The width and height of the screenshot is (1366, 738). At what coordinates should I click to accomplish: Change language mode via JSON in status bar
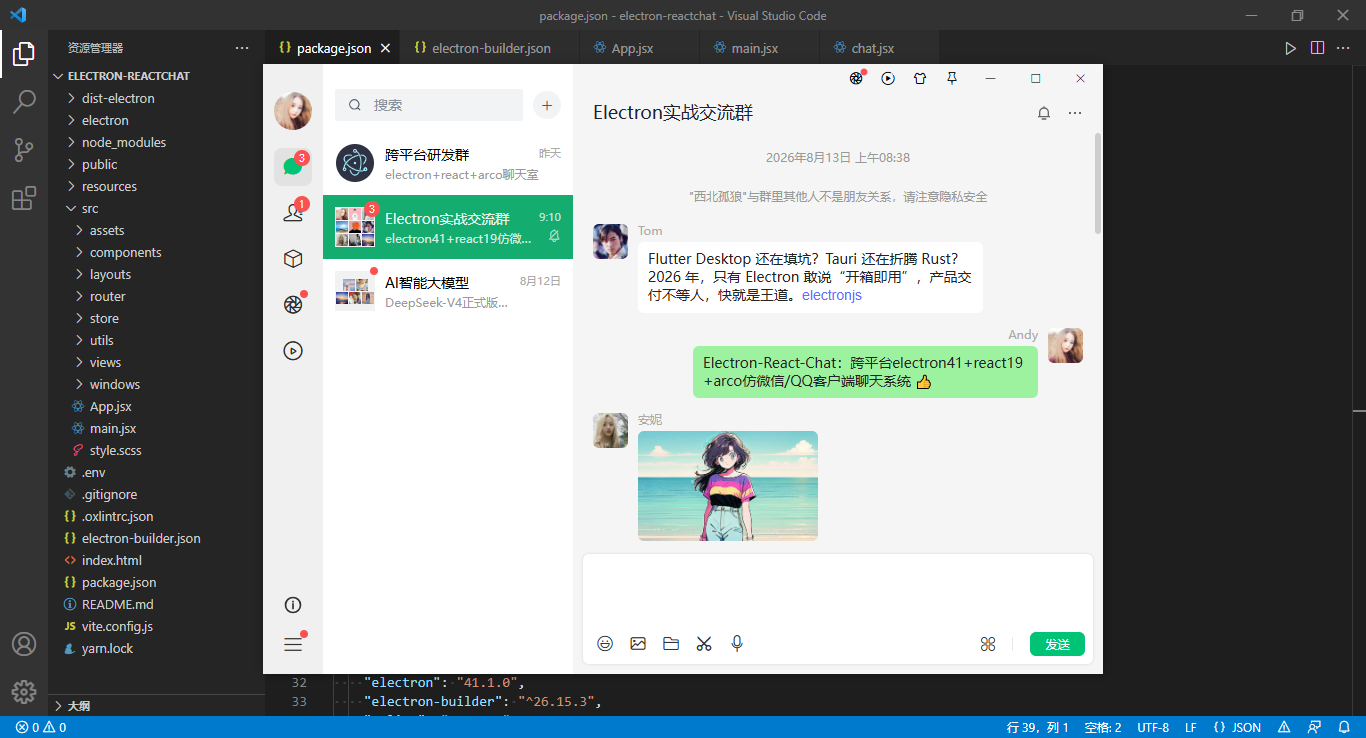pyautogui.click(x=1246, y=728)
